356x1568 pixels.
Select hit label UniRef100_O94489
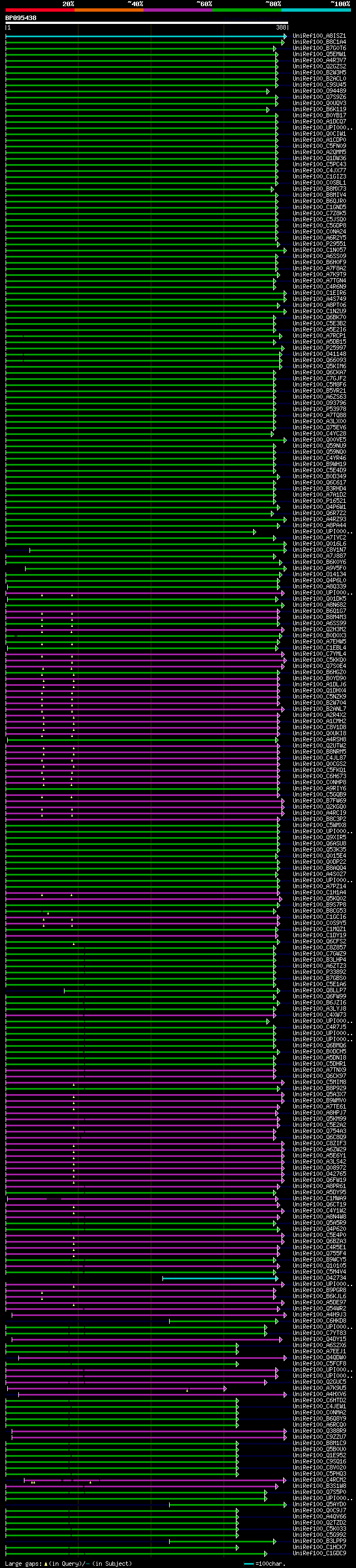(x=319, y=91)
